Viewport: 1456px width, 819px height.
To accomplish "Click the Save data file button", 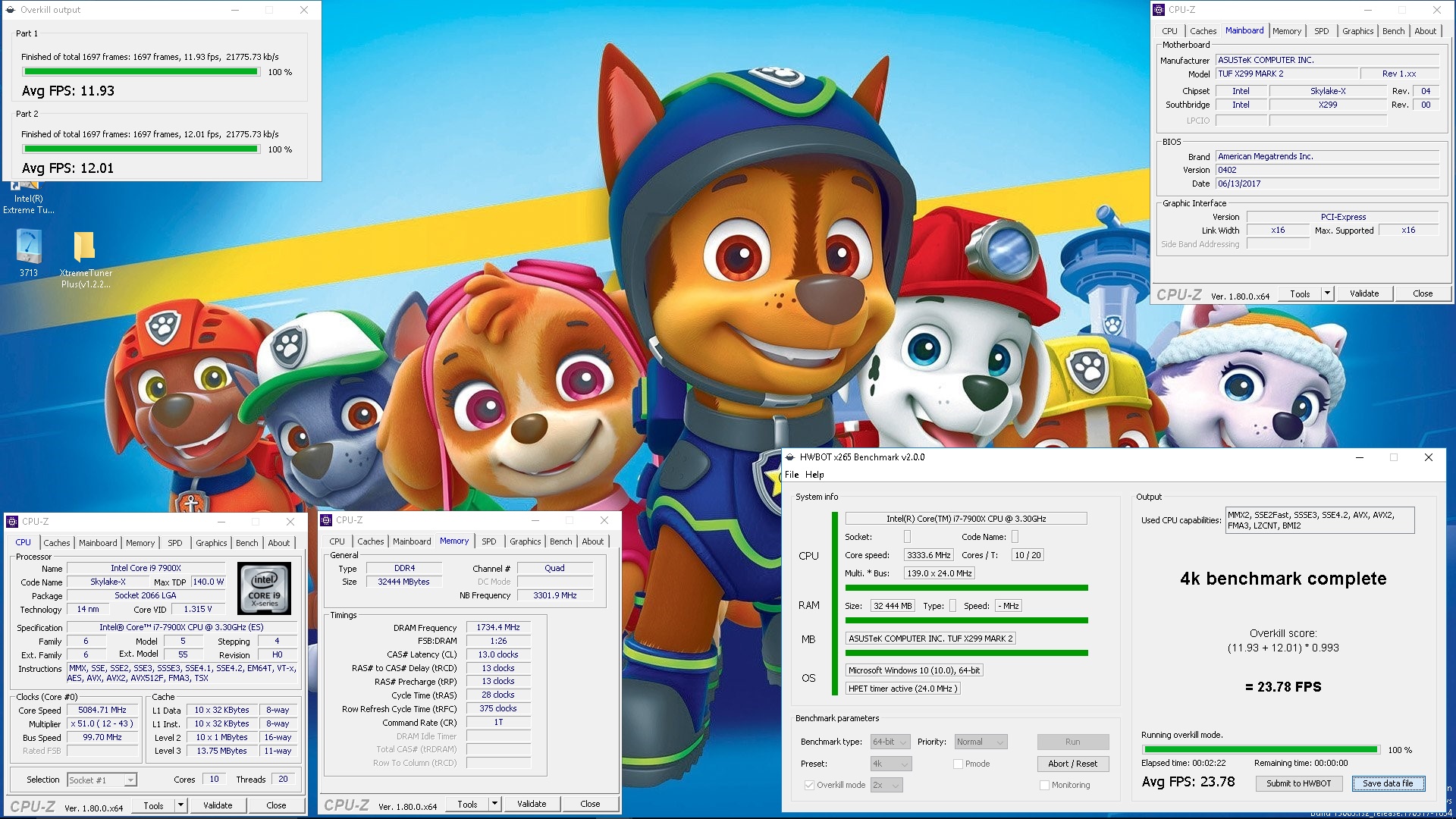I will (1388, 783).
